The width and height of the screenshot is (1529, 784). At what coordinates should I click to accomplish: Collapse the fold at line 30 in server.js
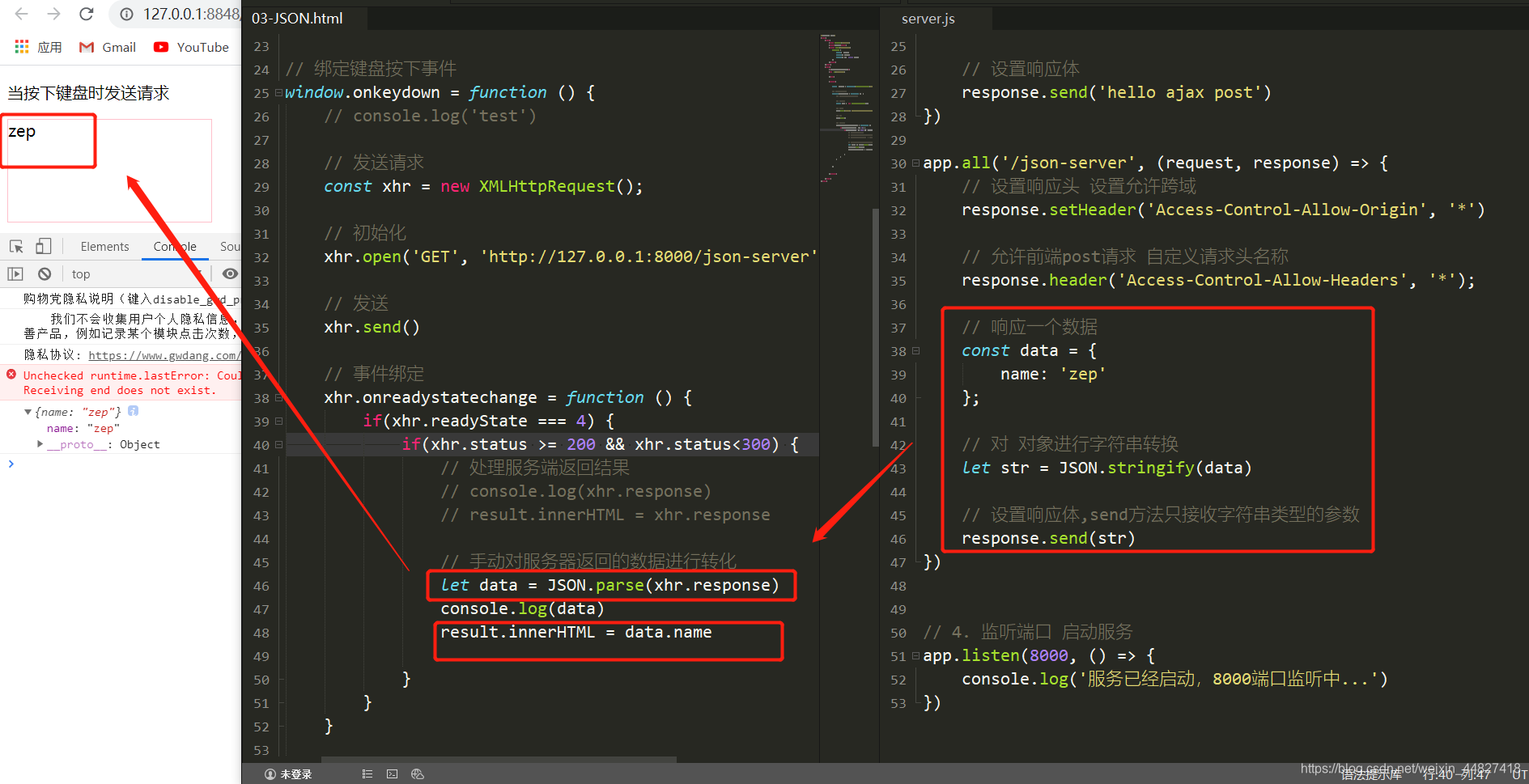(915, 163)
